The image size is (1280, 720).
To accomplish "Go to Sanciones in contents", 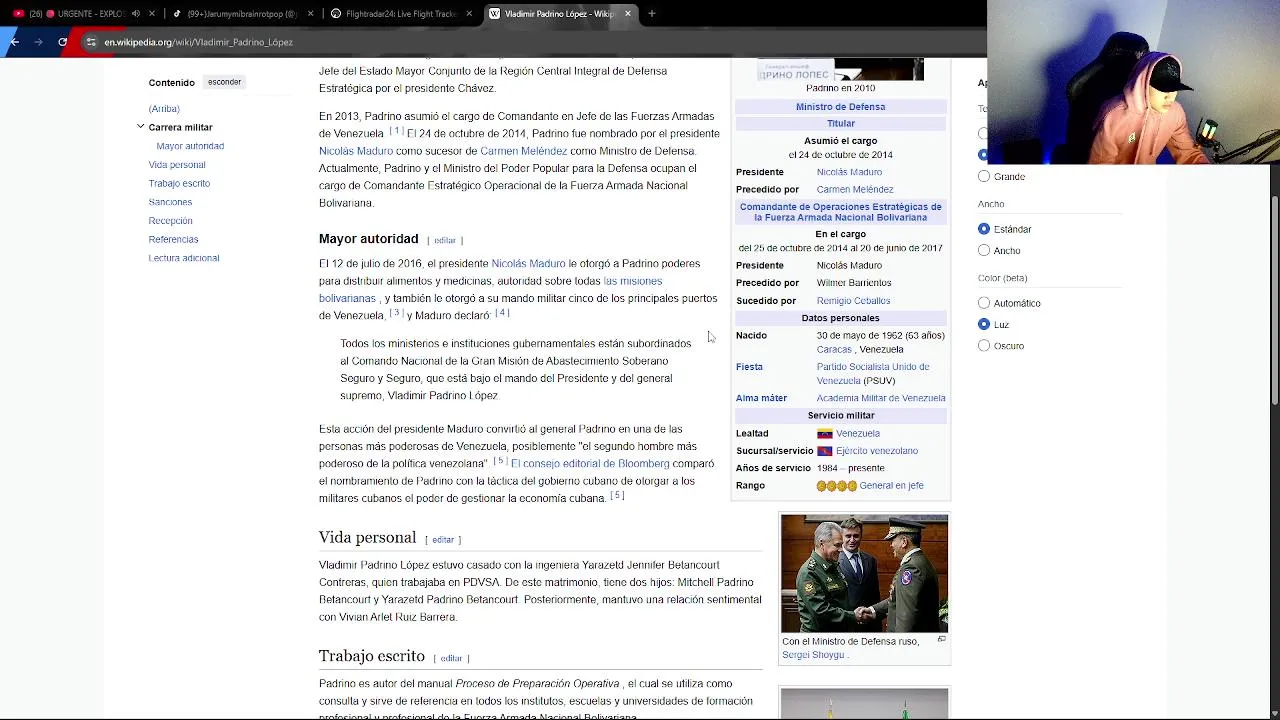I will point(170,202).
